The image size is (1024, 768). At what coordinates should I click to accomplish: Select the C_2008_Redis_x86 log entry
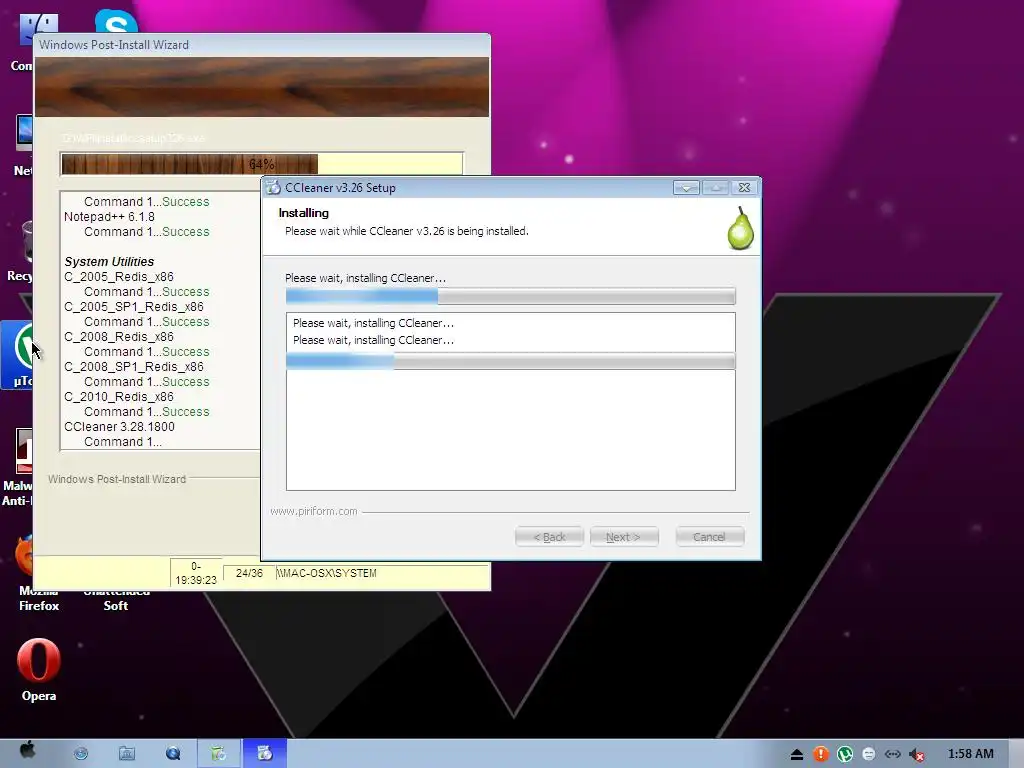119,337
